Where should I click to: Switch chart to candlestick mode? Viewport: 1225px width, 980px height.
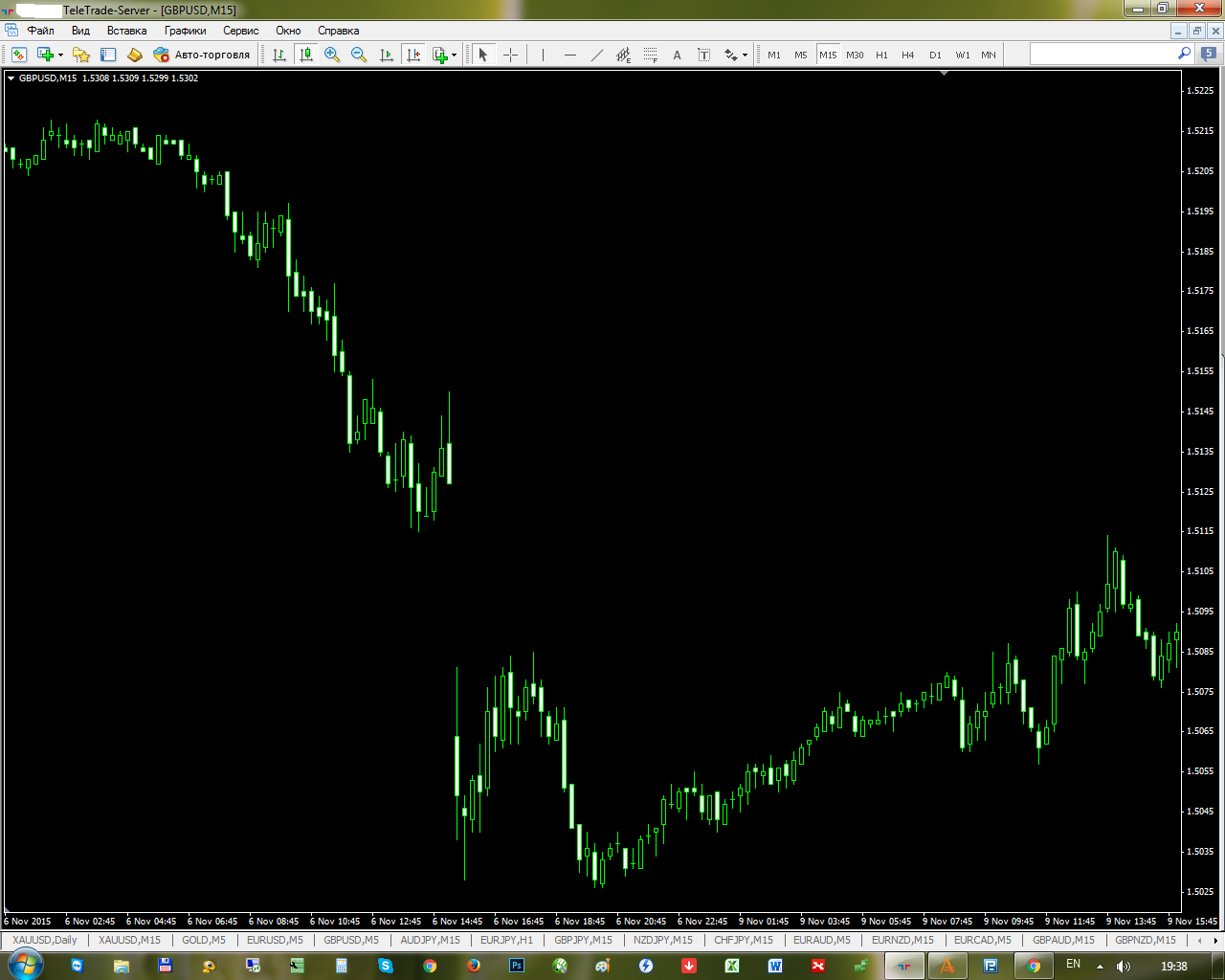(305, 55)
